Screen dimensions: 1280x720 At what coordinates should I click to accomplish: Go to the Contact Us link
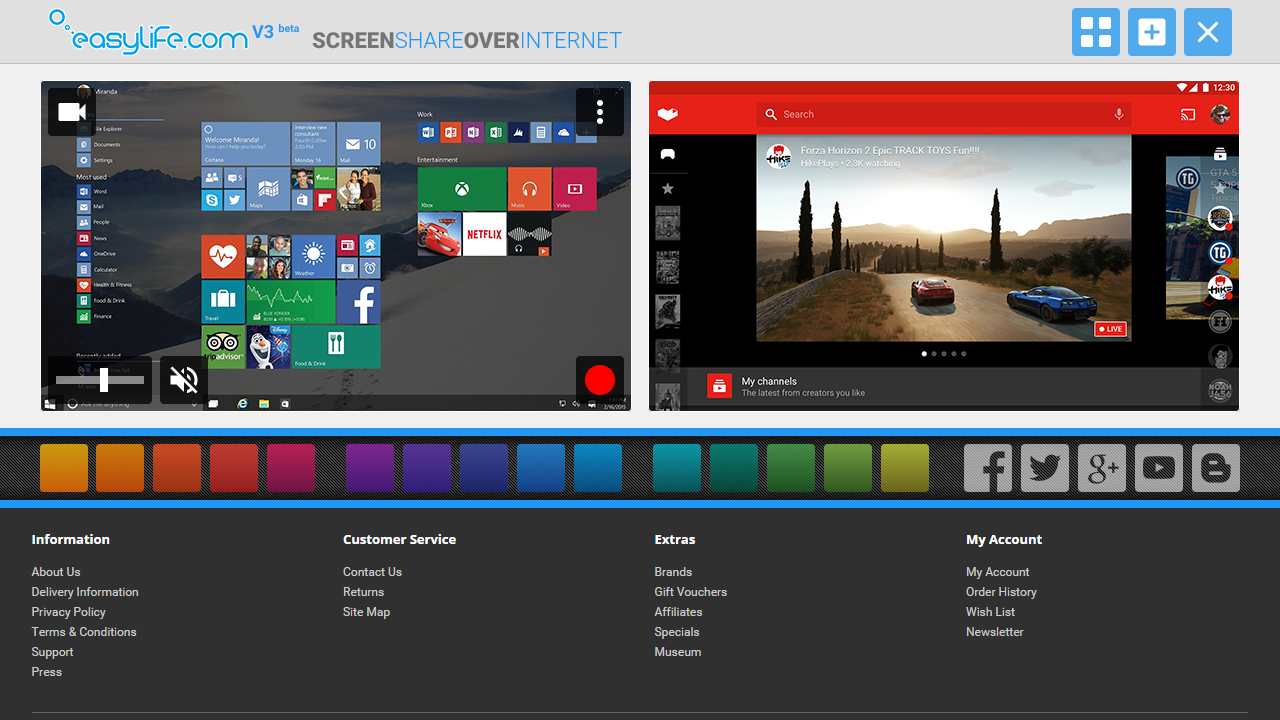[372, 572]
